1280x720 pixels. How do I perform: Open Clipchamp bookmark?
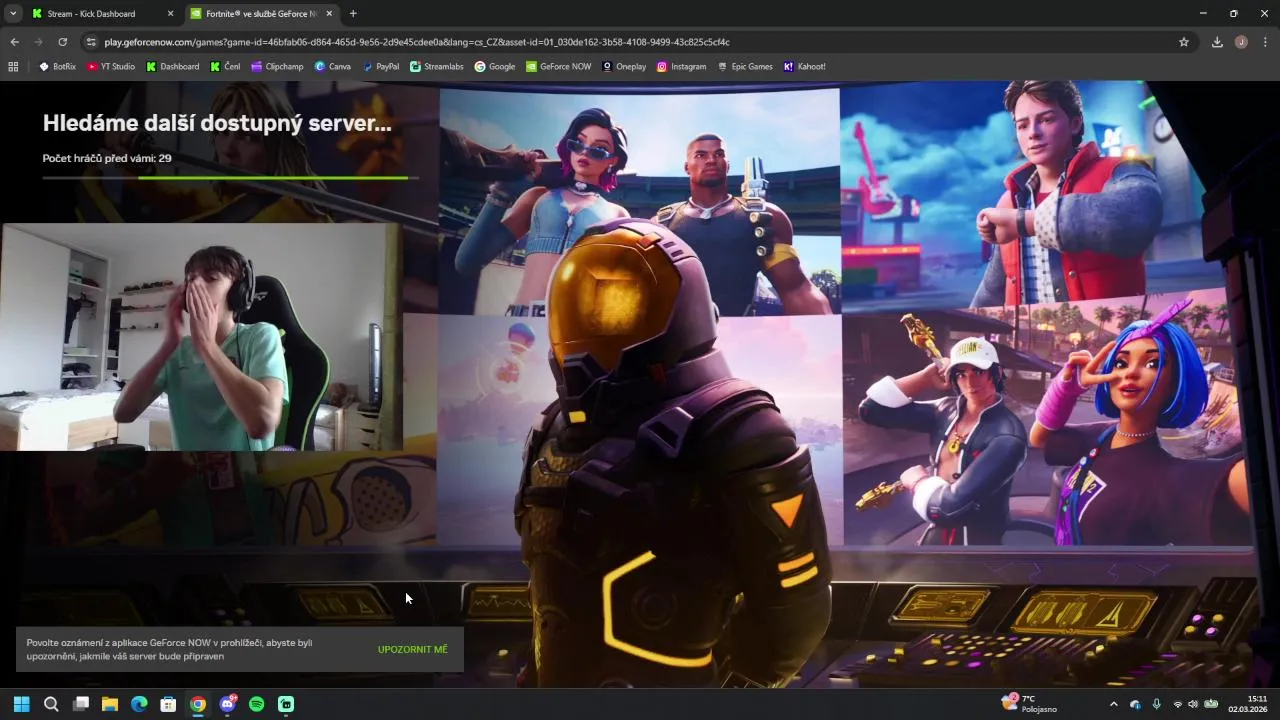277,67
